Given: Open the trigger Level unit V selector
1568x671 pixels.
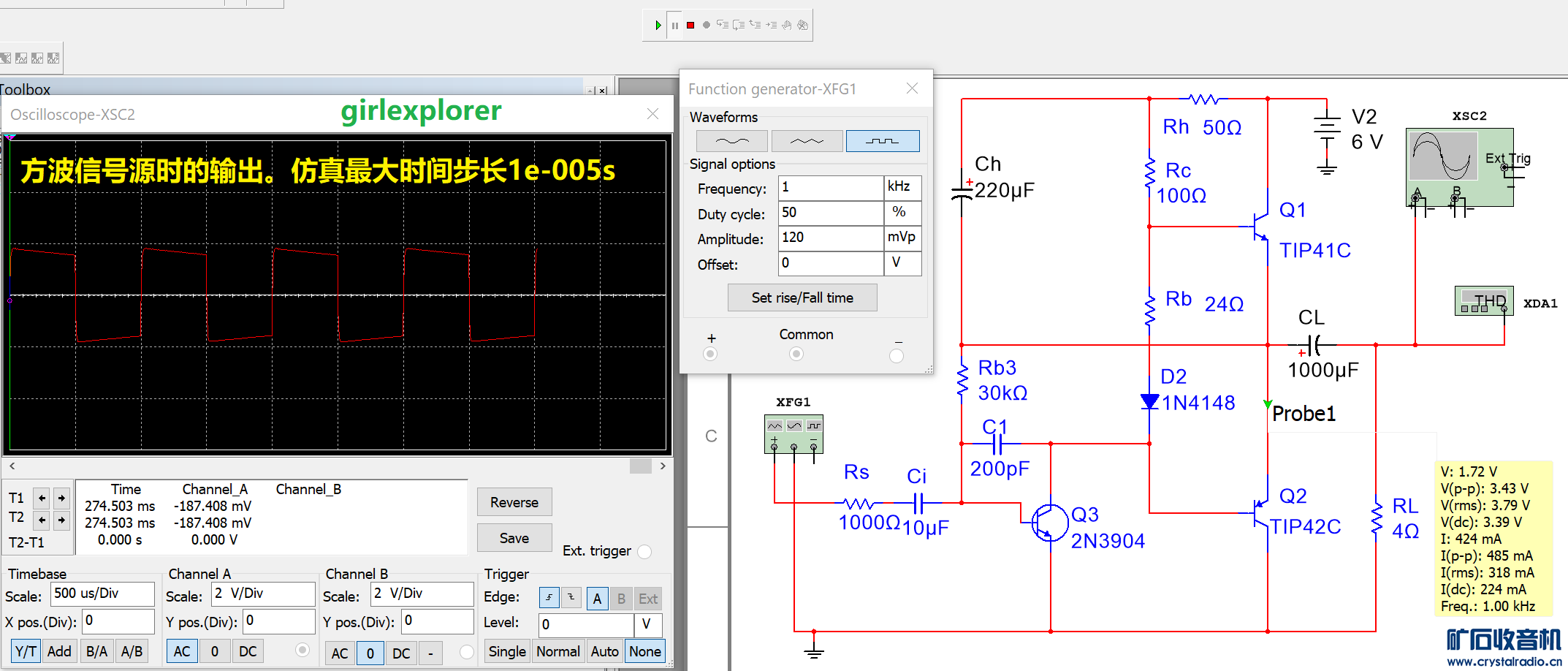Looking at the screenshot, I should (647, 624).
